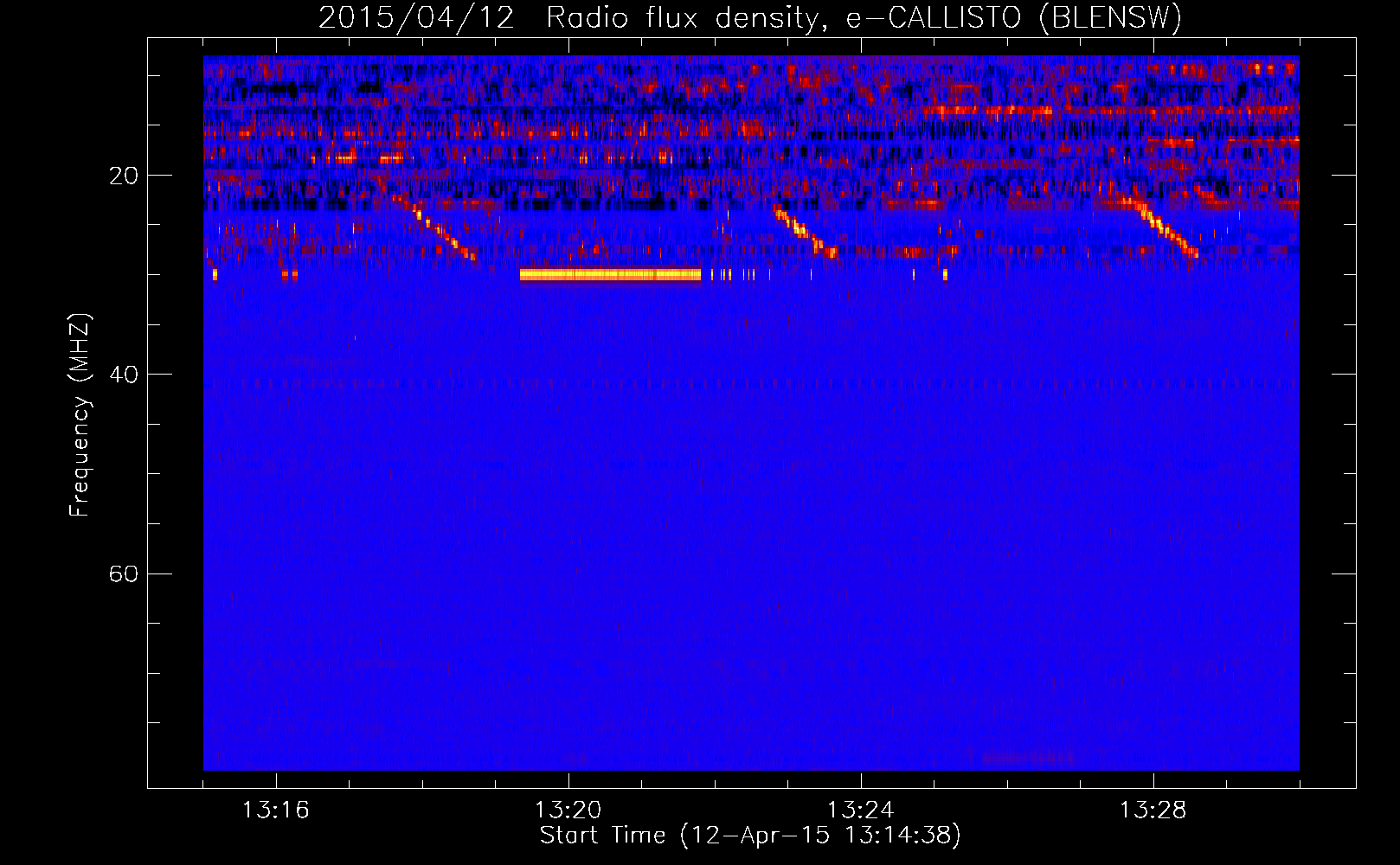The height and width of the screenshot is (865, 1400).
Task: Click the 13:20 time tick label
Action: tap(568, 810)
